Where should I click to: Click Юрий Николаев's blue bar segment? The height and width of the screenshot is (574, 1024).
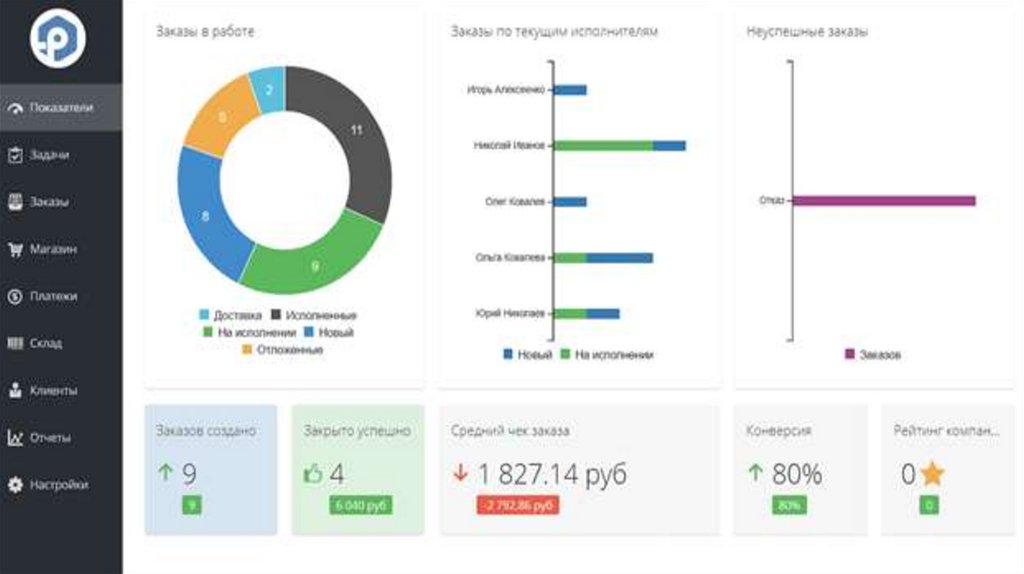[x=603, y=314]
